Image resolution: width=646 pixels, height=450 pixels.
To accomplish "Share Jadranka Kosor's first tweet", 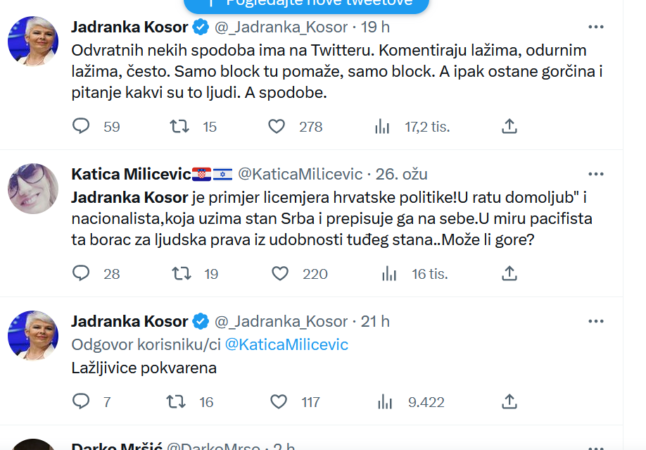I will coord(509,126).
